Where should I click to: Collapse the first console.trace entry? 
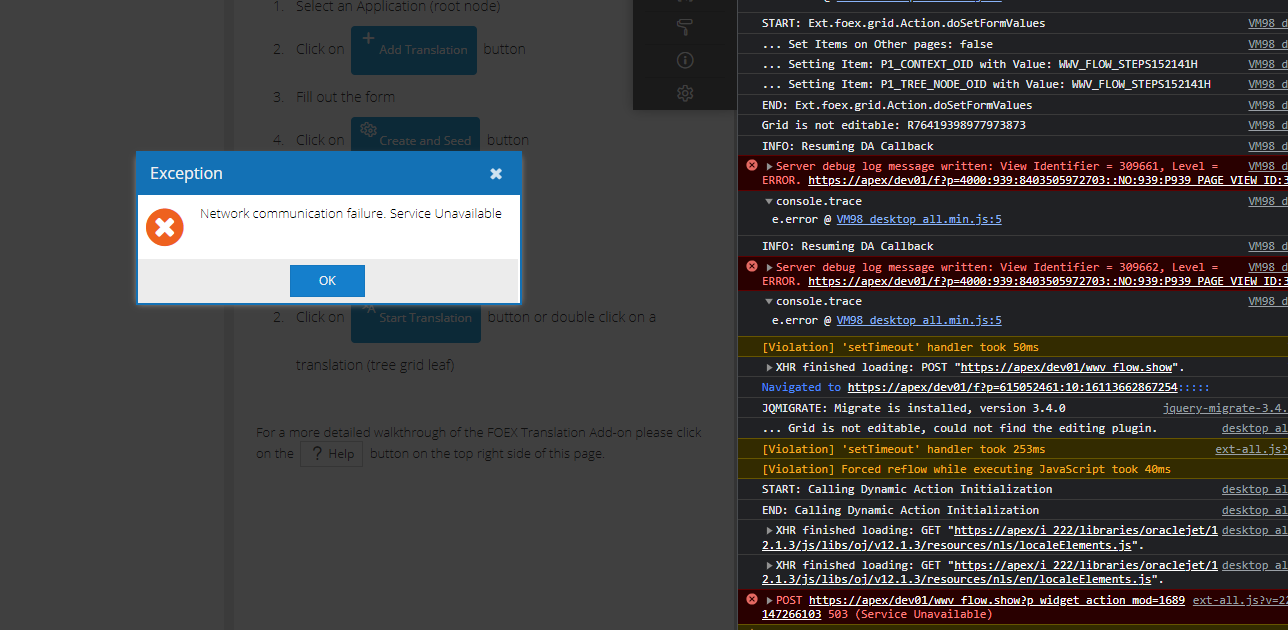click(768, 201)
